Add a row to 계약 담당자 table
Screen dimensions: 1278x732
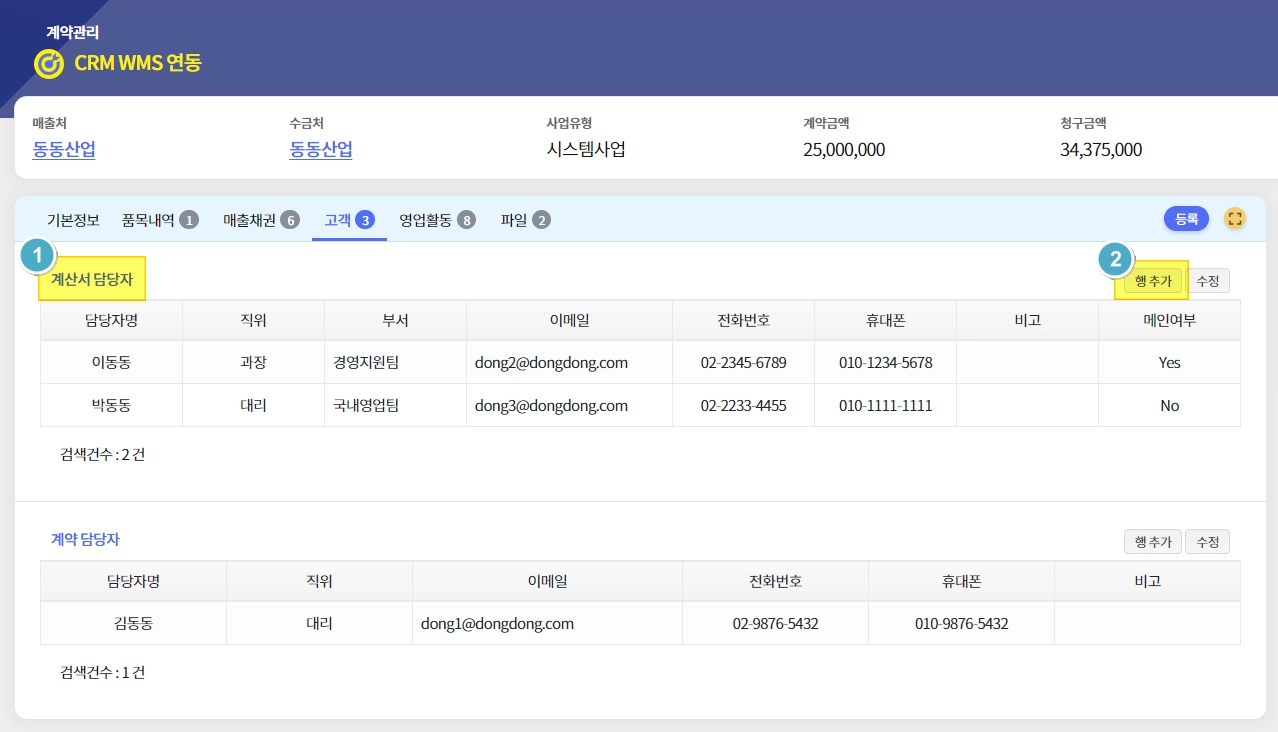click(1153, 541)
